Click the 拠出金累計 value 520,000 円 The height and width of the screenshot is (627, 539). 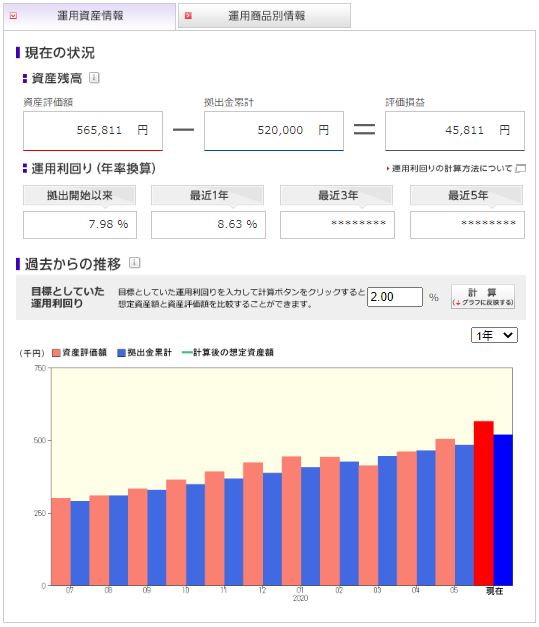(x=274, y=130)
